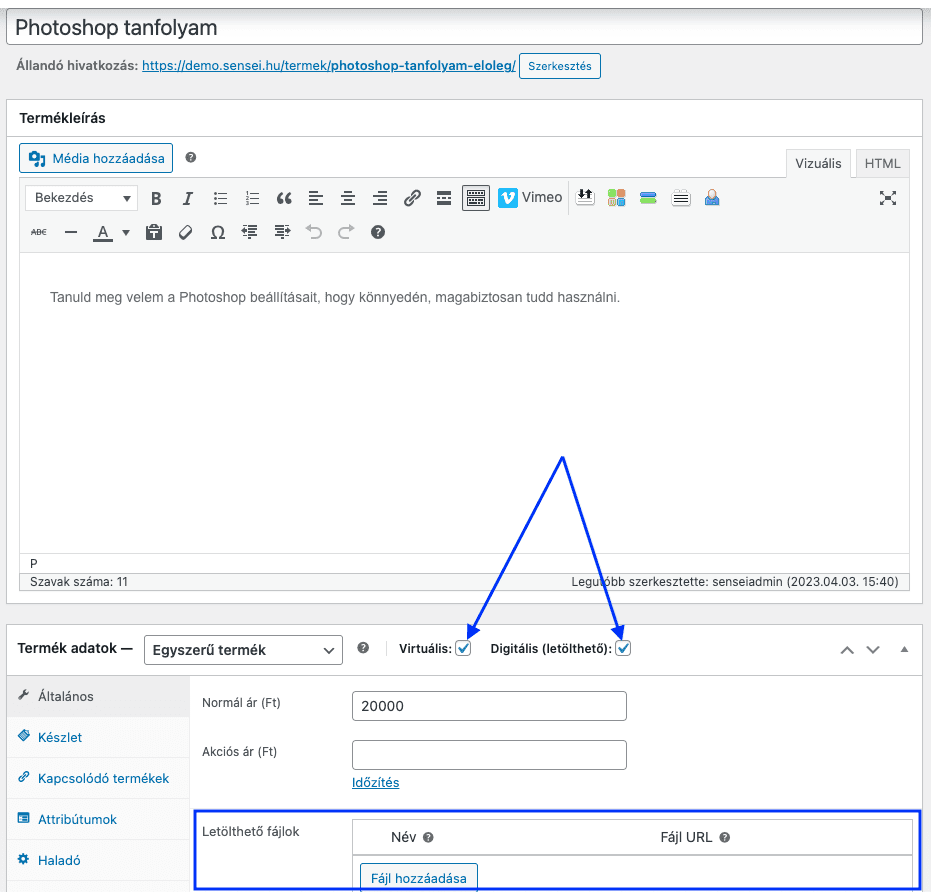Open the text color picker arrow

[x=126, y=233]
